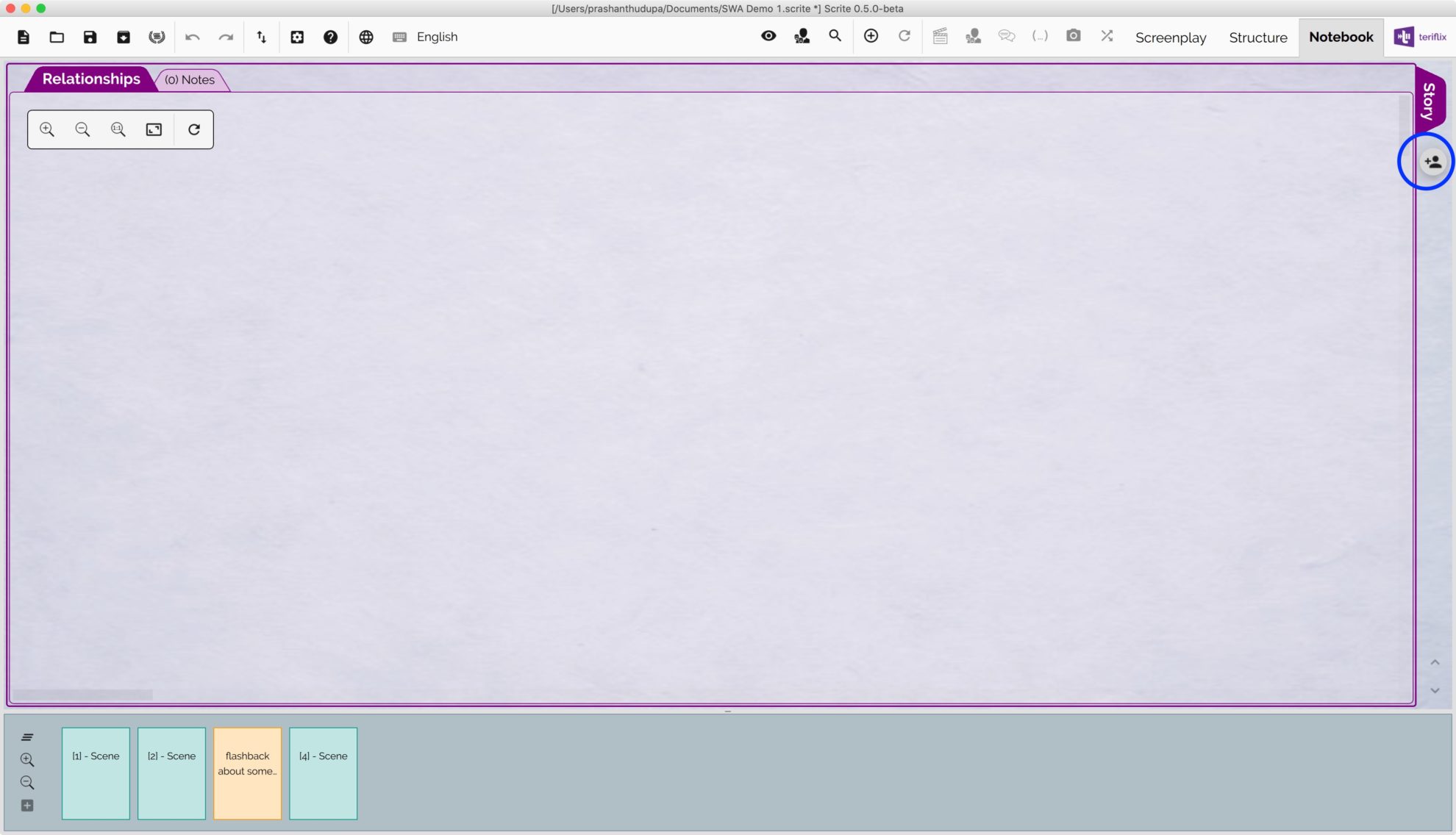Toggle the timeline text display icon at bottom left
The height and width of the screenshot is (835, 1456).
[x=27, y=737]
